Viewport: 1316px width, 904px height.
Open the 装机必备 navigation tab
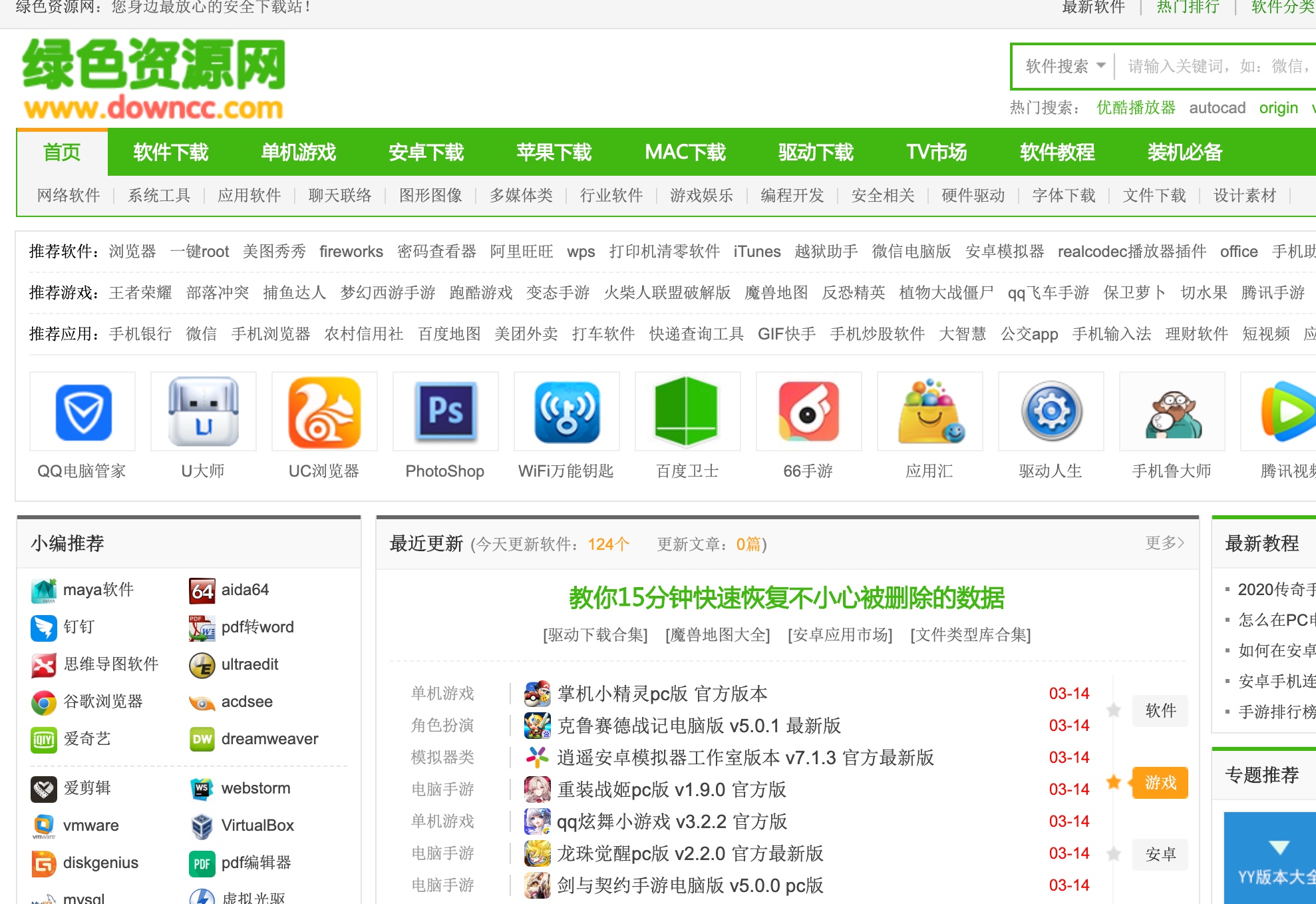pyautogui.click(x=1185, y=152)
